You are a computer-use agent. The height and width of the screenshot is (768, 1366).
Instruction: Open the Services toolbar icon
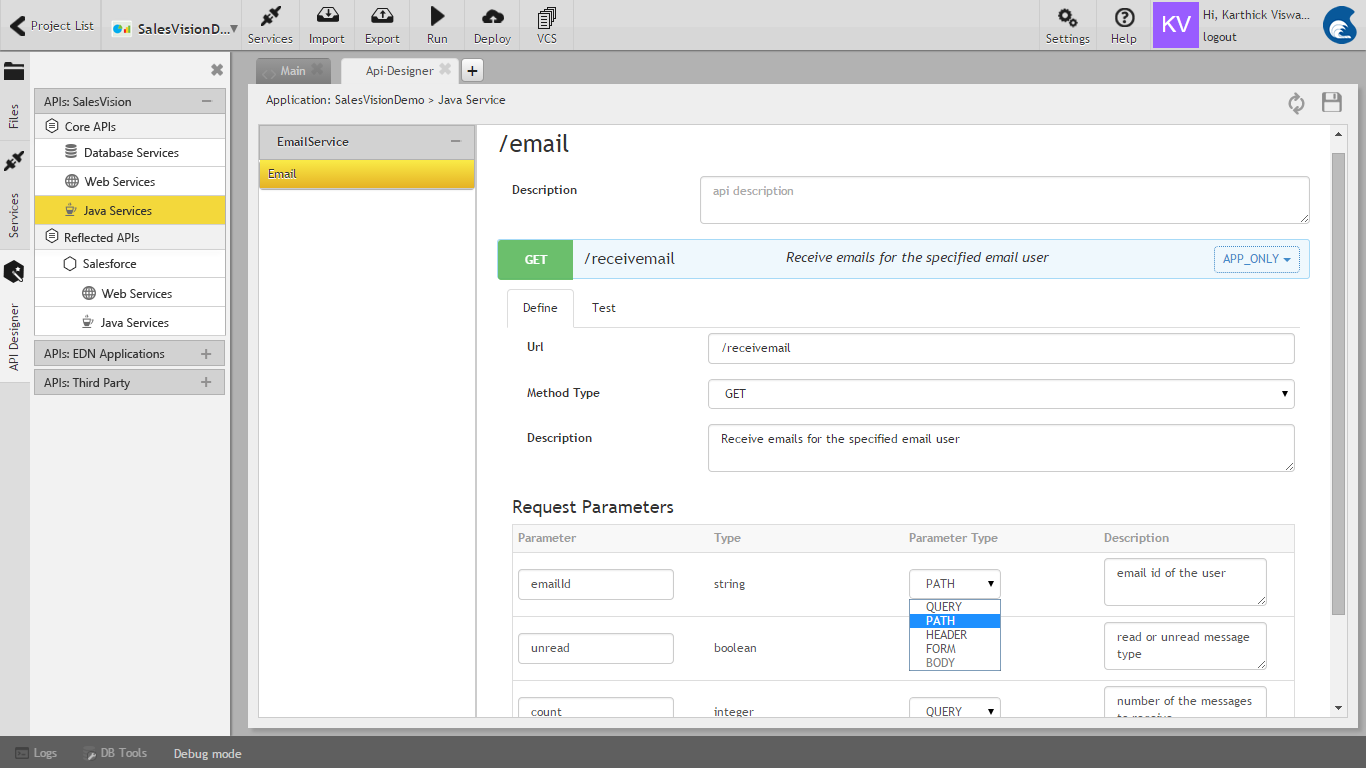pos(270,26)
